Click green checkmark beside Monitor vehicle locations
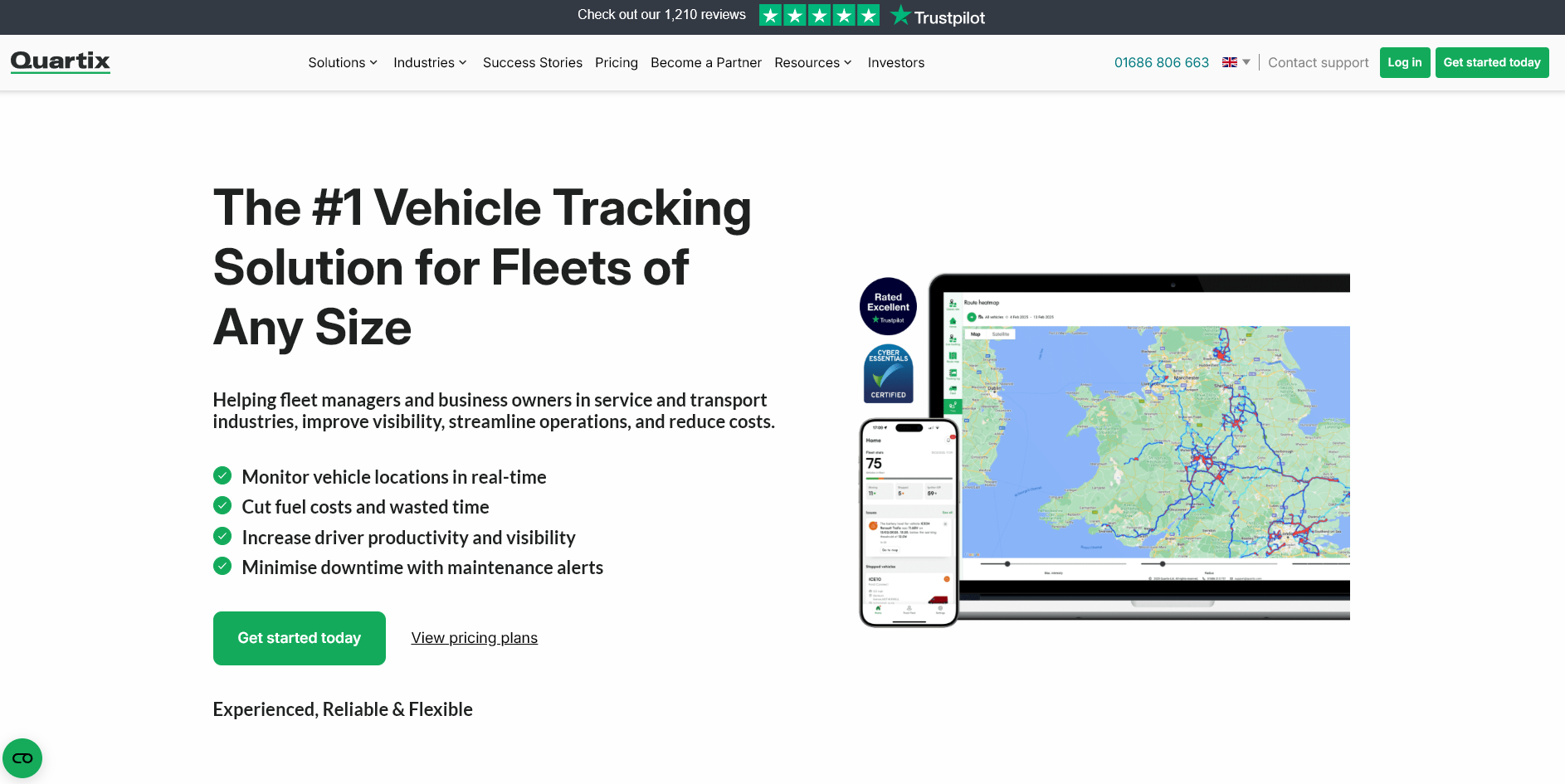Screen dimensions: 1565x784 (222, 475)
